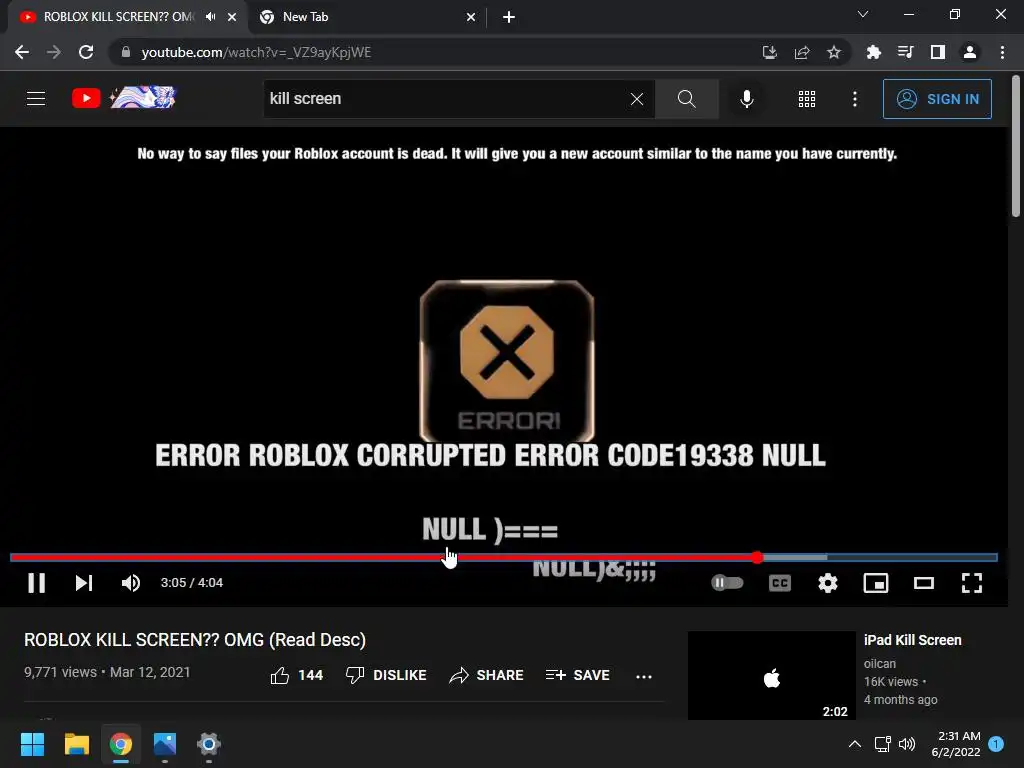1024x768 pixels.
Task: Like the video thumbs up
Action: click(296, 675)
